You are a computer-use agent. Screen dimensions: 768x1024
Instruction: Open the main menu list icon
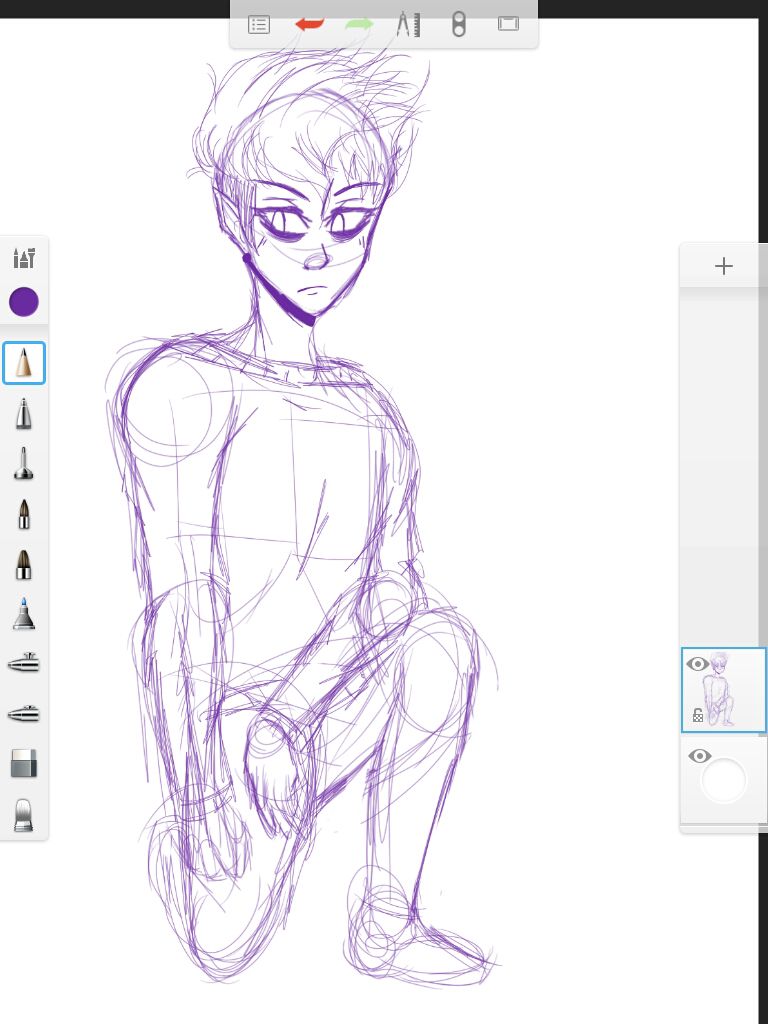click(259, 25)
